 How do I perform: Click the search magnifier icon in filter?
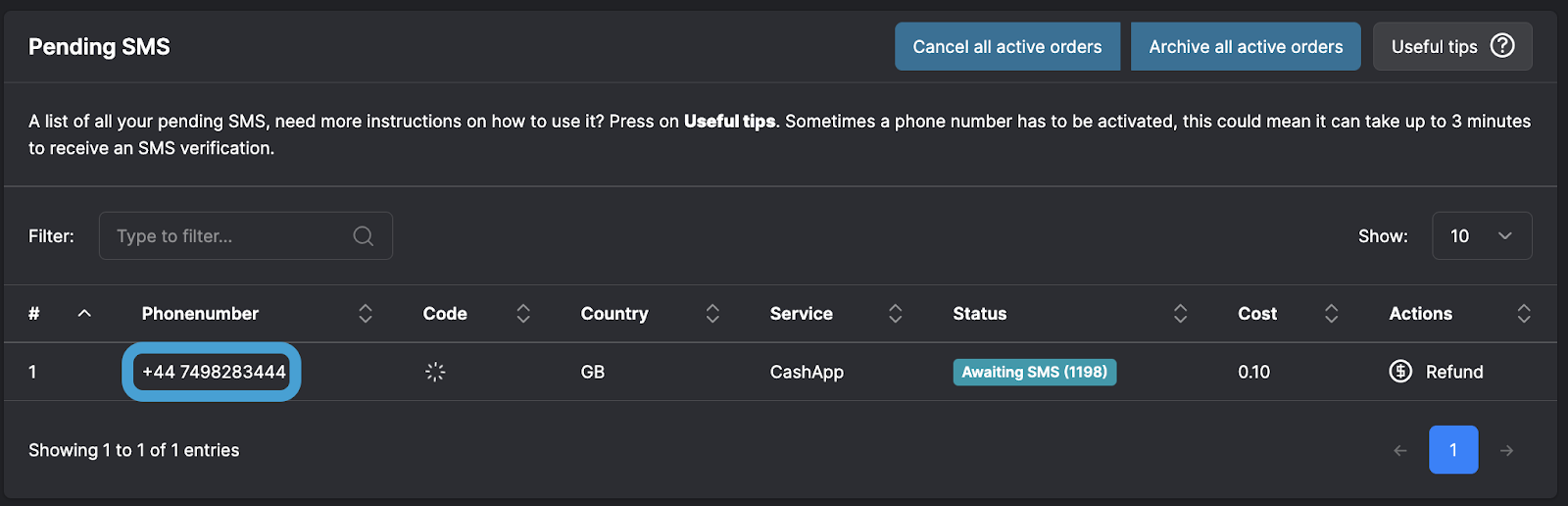pyautogui.click(x=363, y=236)
